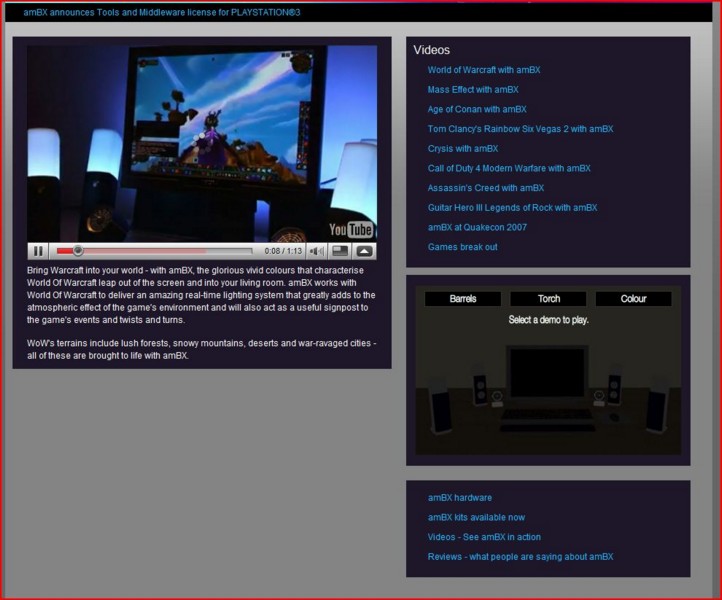
Task: Click the 0:08 / 1:13 time display
Action: tap(283, 251)
